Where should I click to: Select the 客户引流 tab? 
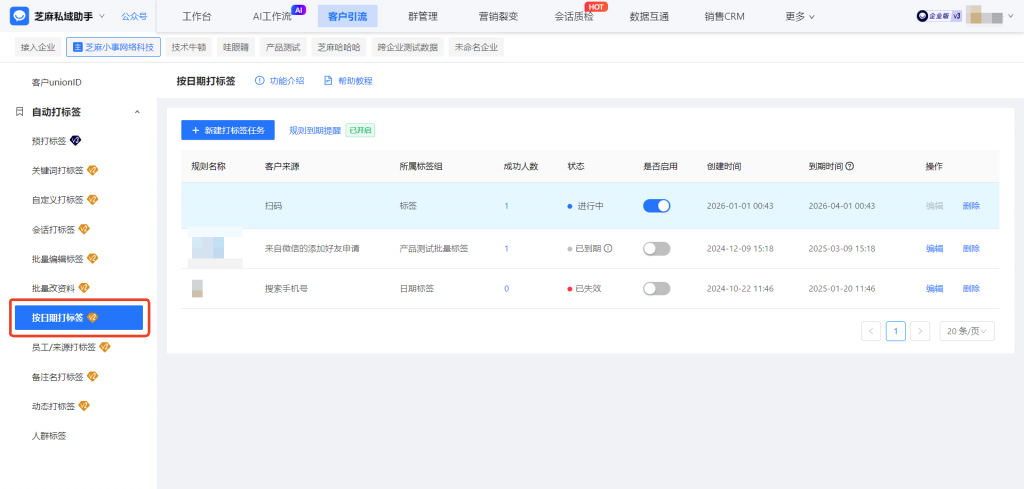347,16
